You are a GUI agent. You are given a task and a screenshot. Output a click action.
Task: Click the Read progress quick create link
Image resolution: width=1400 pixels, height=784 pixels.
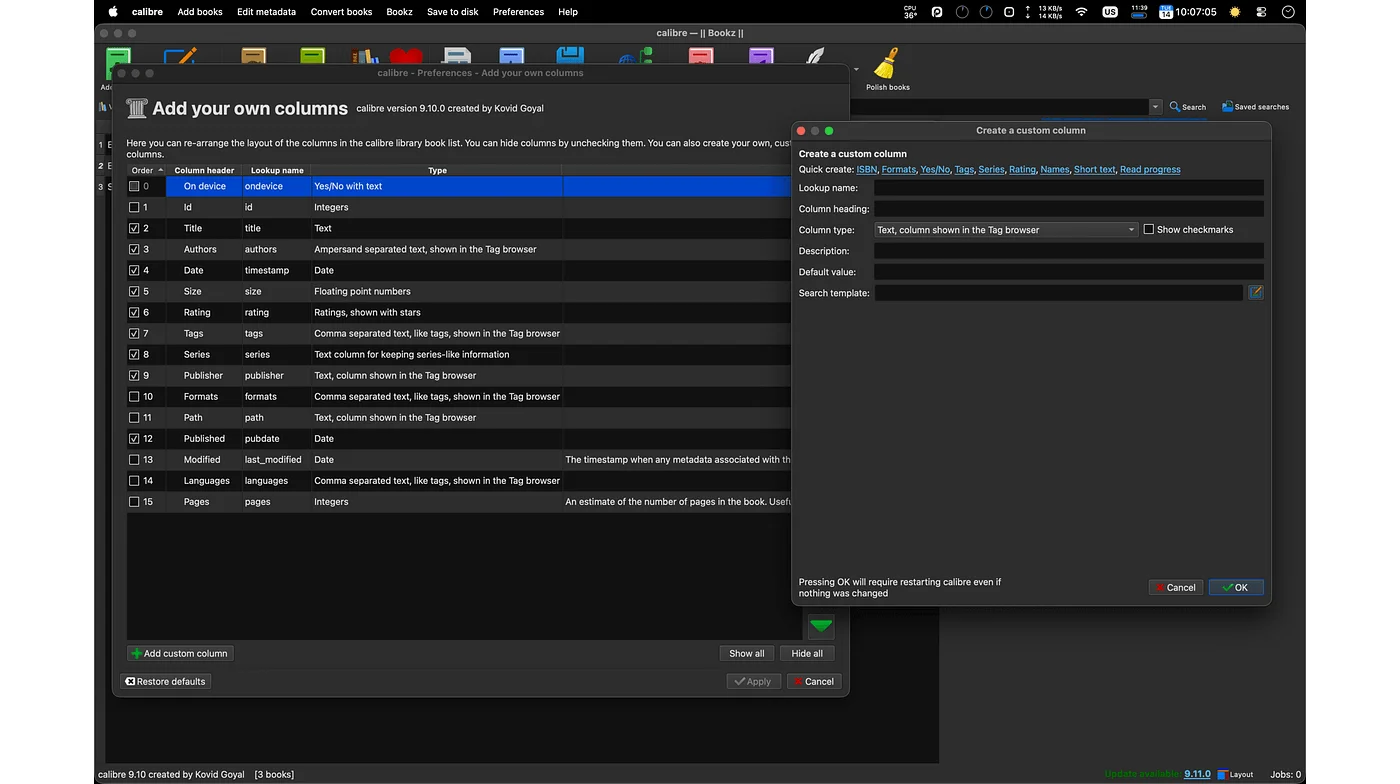[x=1150, y=169]
